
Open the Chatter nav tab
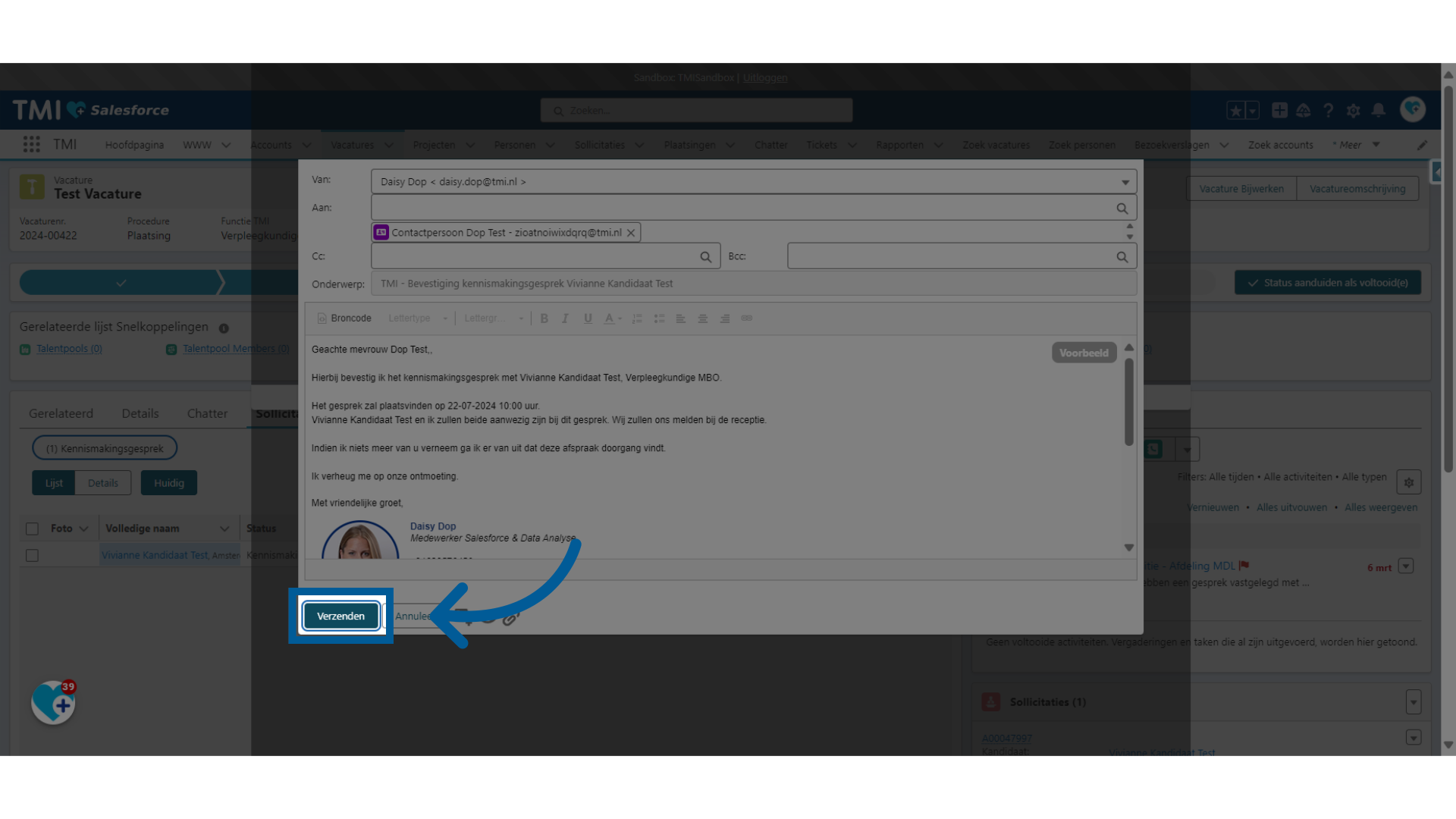click(x=770, y=145)
